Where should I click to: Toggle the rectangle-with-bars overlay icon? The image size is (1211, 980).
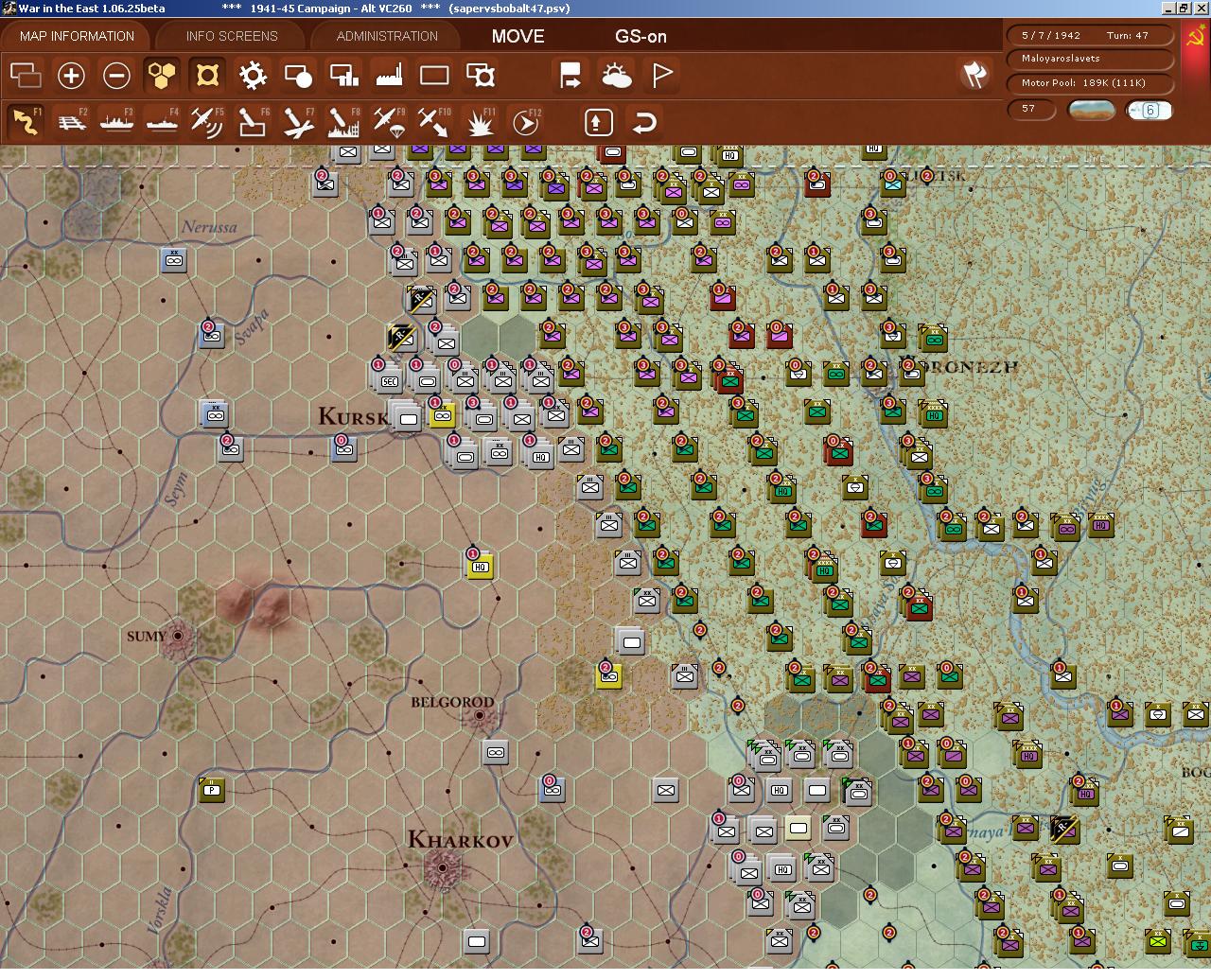coord(343,75)
